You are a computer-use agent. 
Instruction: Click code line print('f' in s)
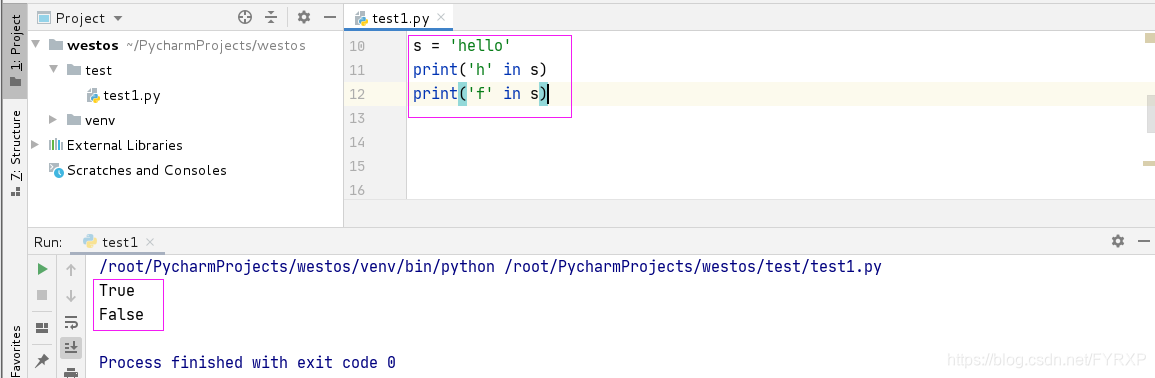pos(480,94)
